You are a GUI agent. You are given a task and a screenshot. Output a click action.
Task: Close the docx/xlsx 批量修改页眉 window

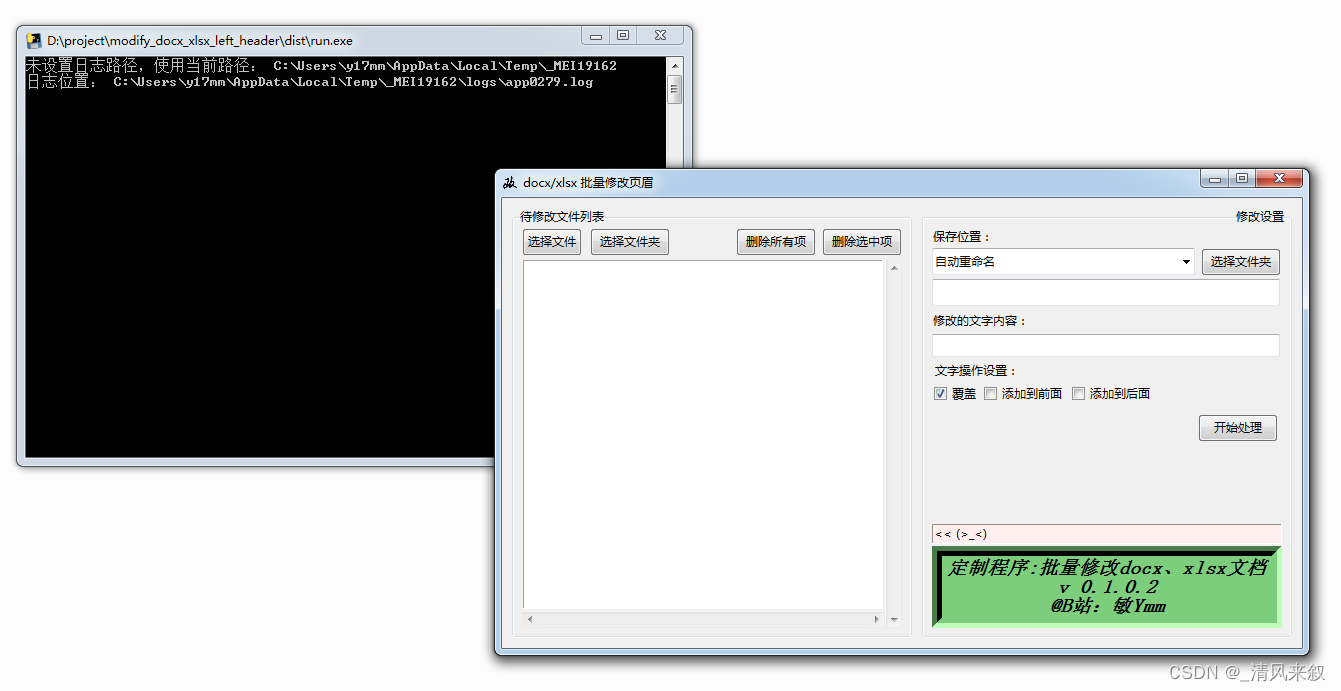coord(1280,179)
